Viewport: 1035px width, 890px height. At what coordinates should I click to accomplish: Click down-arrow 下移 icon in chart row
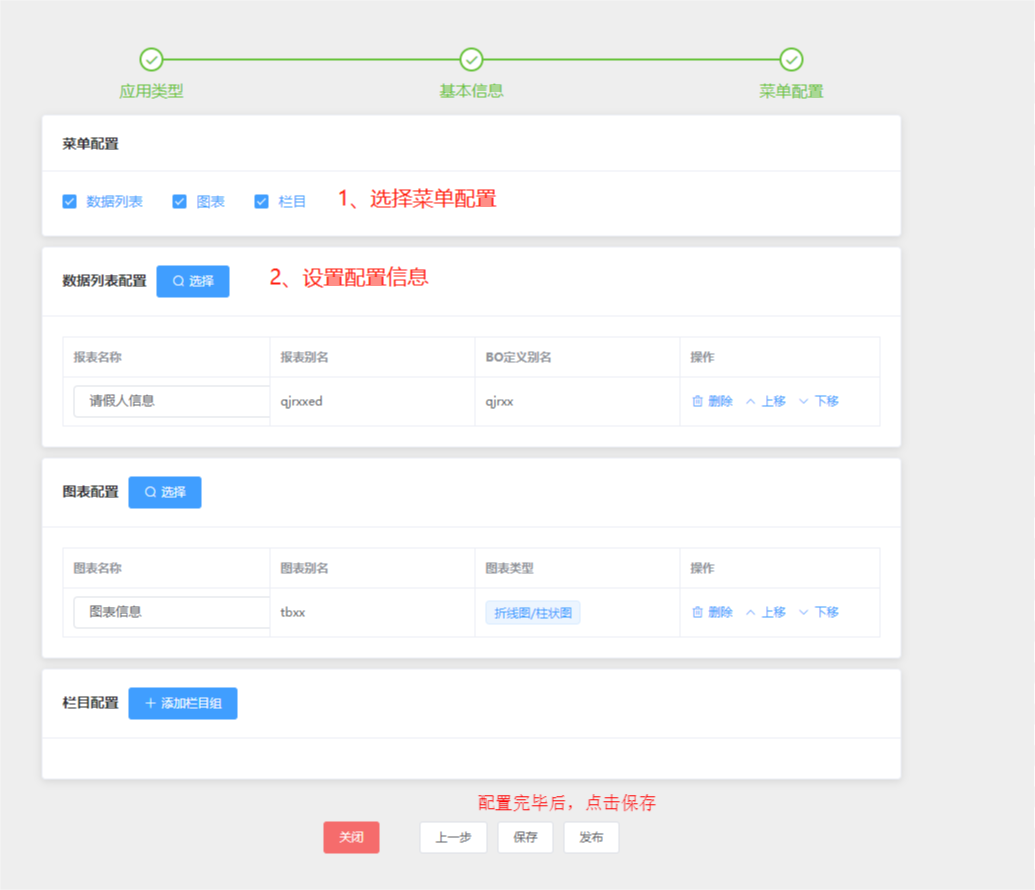(803, 612)
